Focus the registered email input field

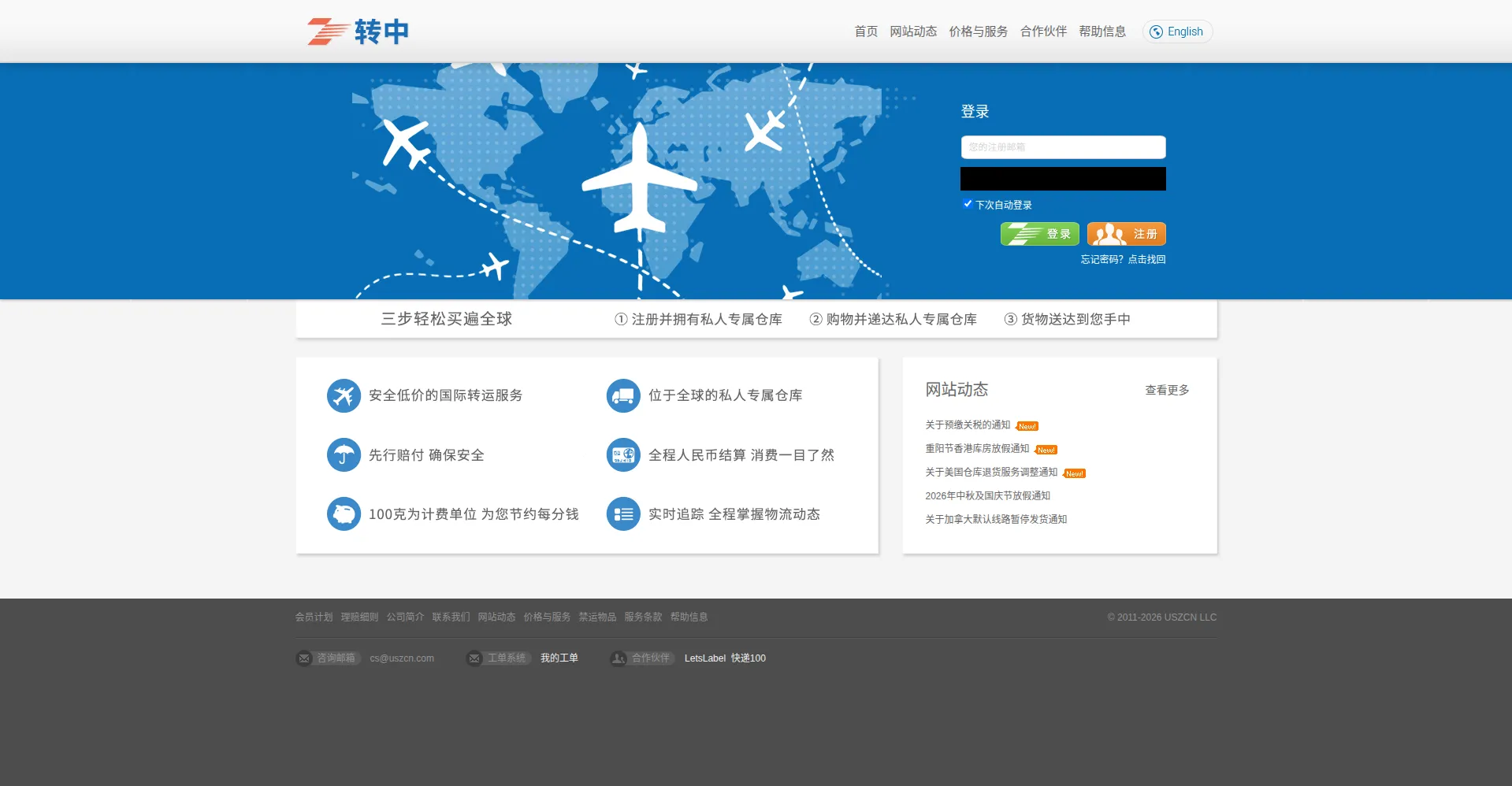click(x=1063, y=147)
